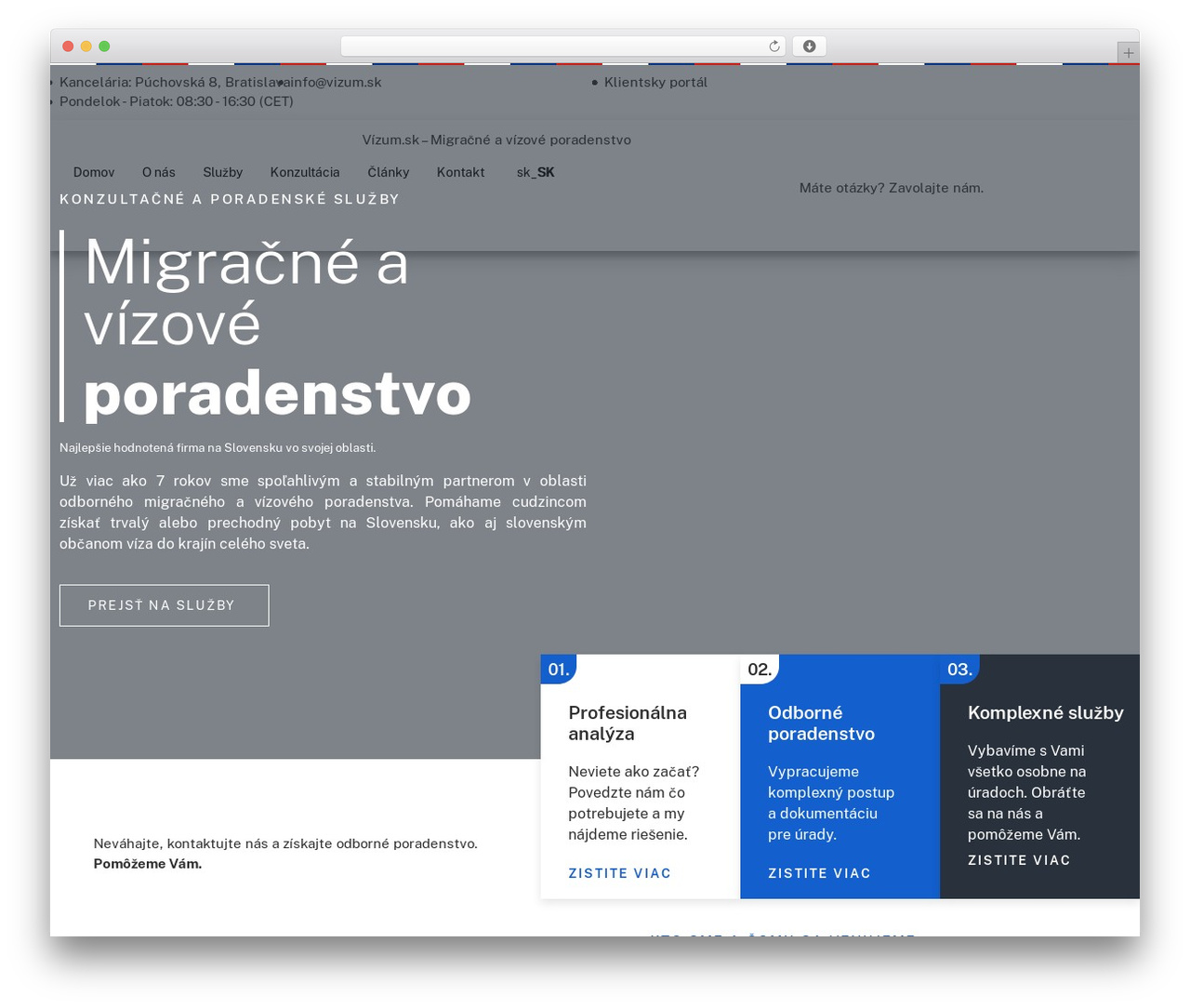Image resolution: width=1190 pixels, height=1008 pixels.
Task: Click Zistite viac under Odborné poradenstvo
Action: [x=819, y=873]
